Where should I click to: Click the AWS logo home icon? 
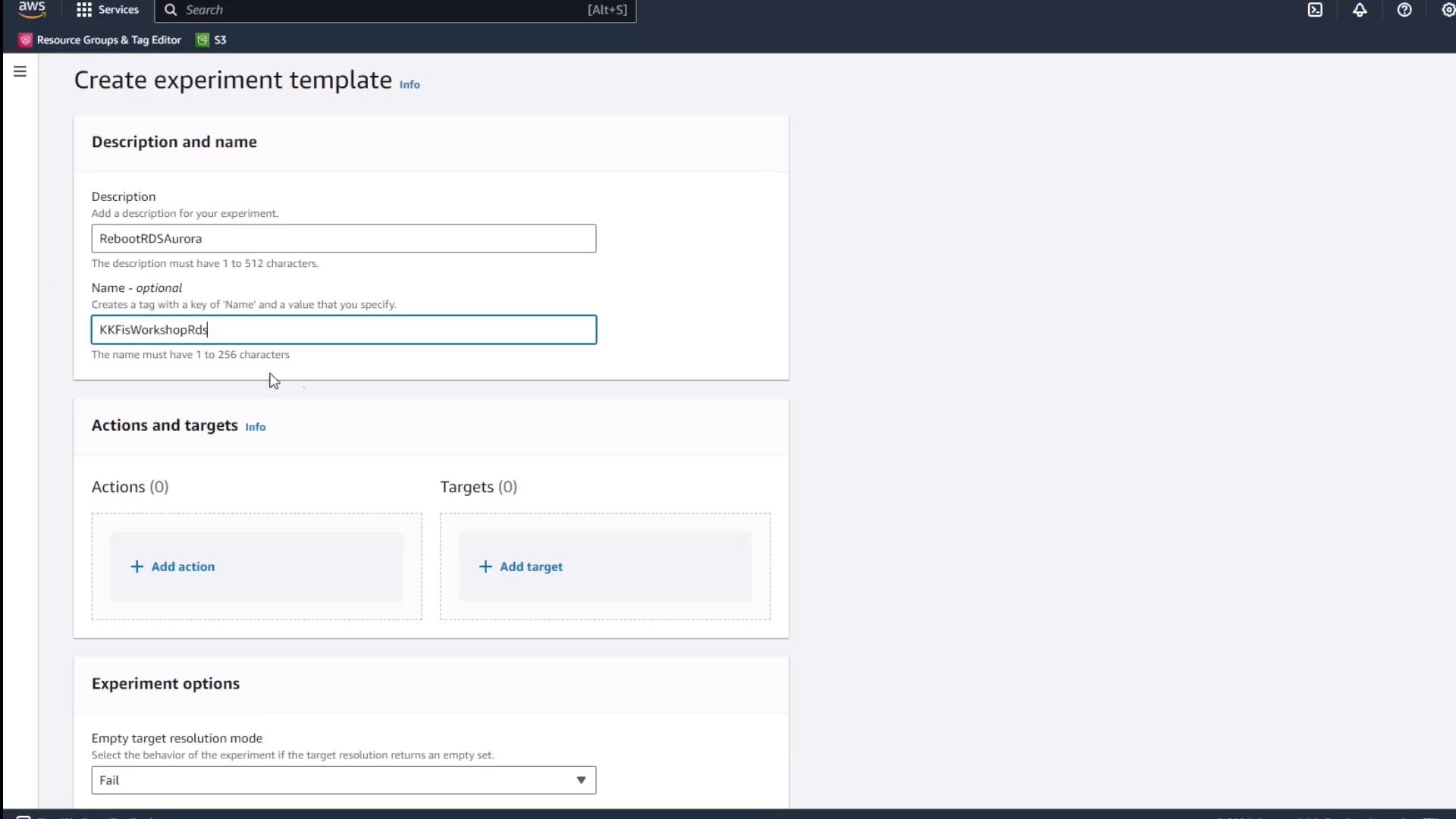coord(32,9)
